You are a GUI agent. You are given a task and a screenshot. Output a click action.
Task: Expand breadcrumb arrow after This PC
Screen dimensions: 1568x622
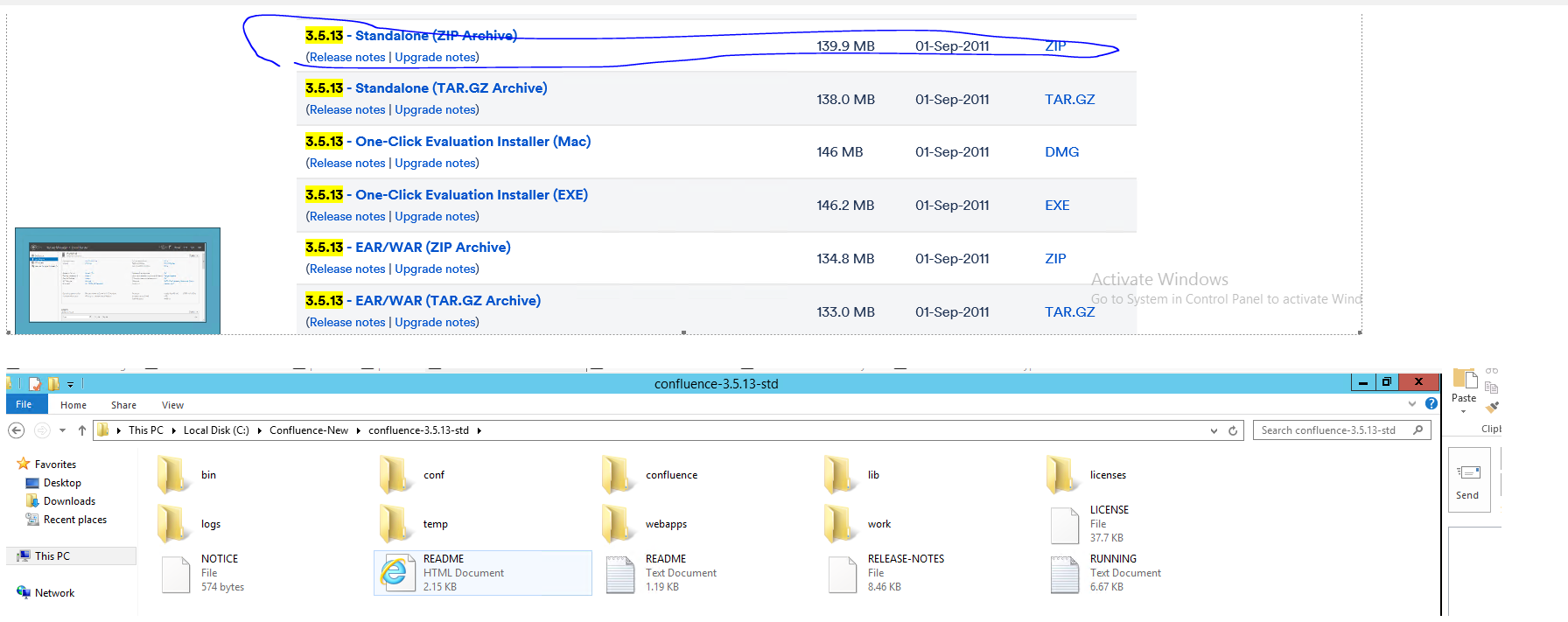[x=173, y=430]
